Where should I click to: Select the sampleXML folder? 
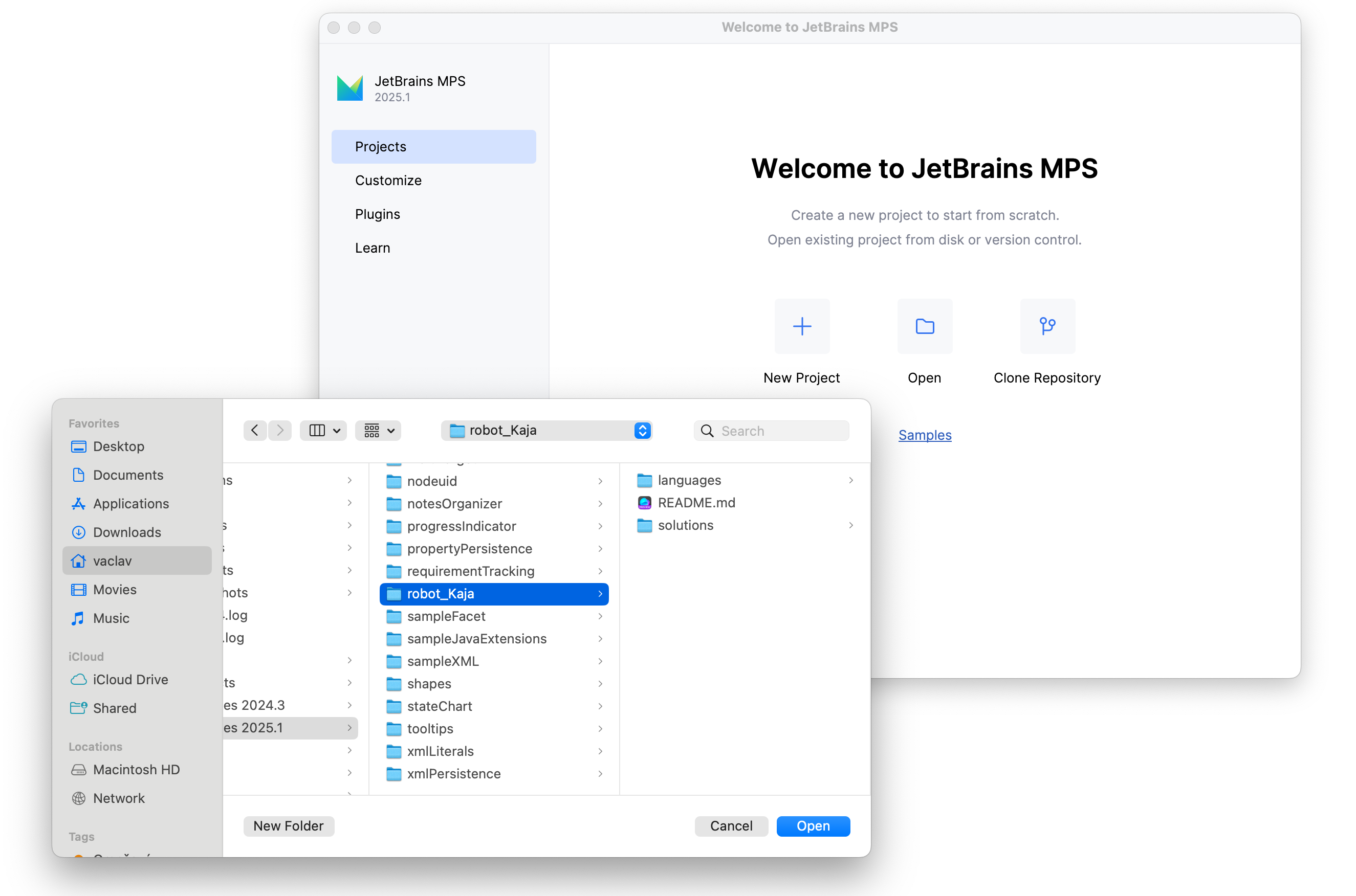pos(443,661)
